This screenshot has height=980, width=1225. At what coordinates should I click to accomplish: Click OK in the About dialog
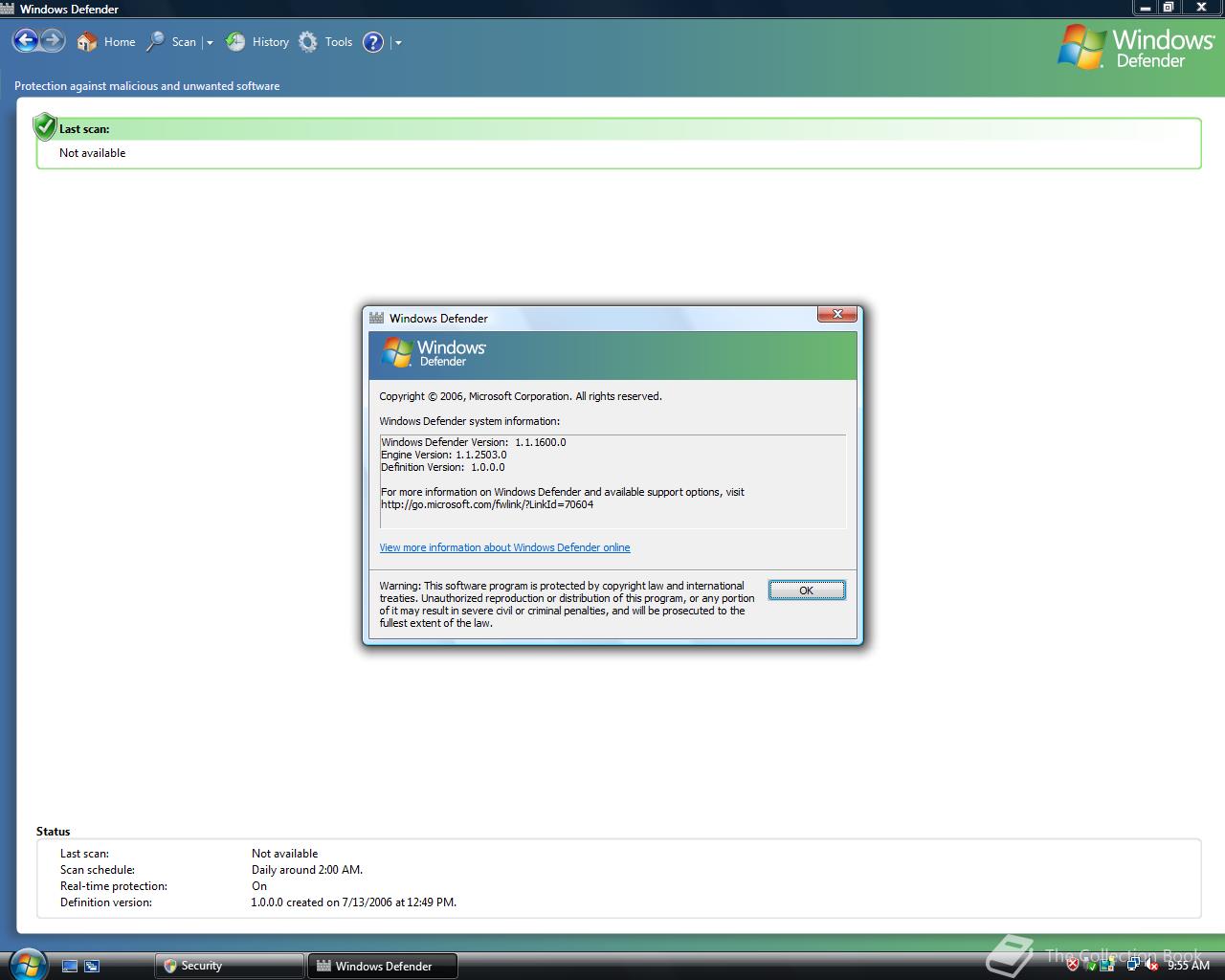pyautogui.click(x=807, y=590)
